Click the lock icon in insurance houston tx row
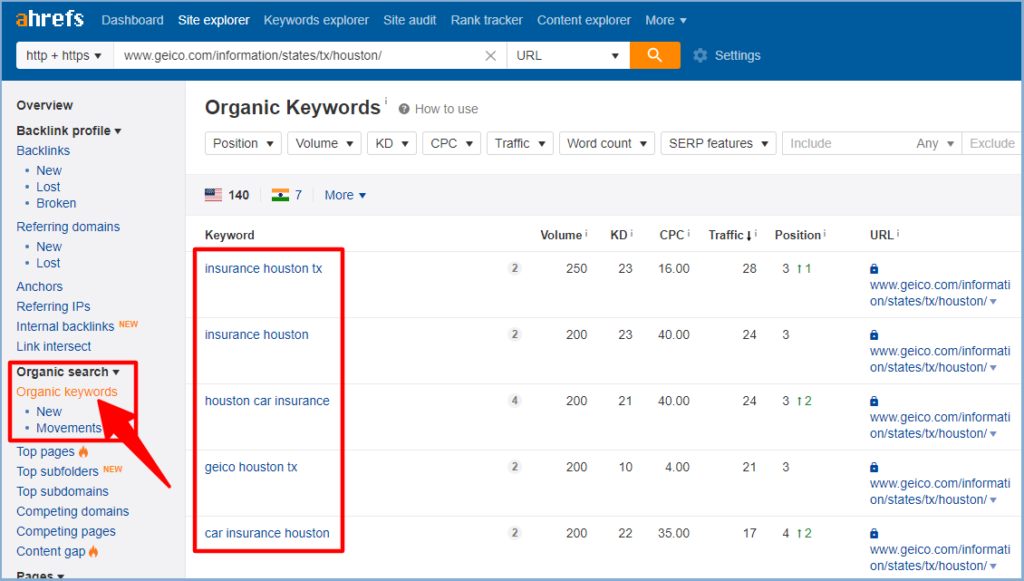The image size is (1024, 581). [874, 269]
